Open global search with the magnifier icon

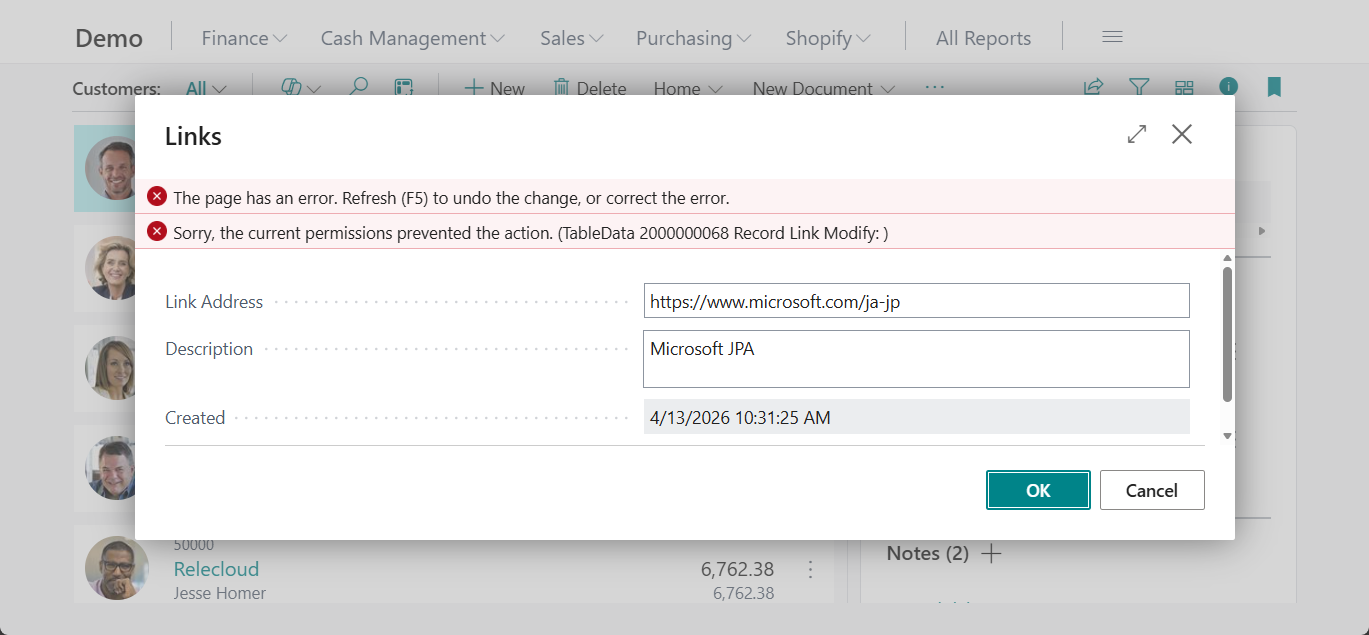point(359,88)
